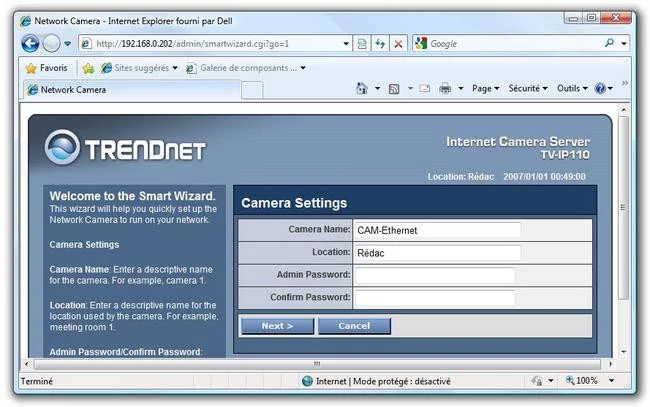Click the Cancel button

click(354, 326)
